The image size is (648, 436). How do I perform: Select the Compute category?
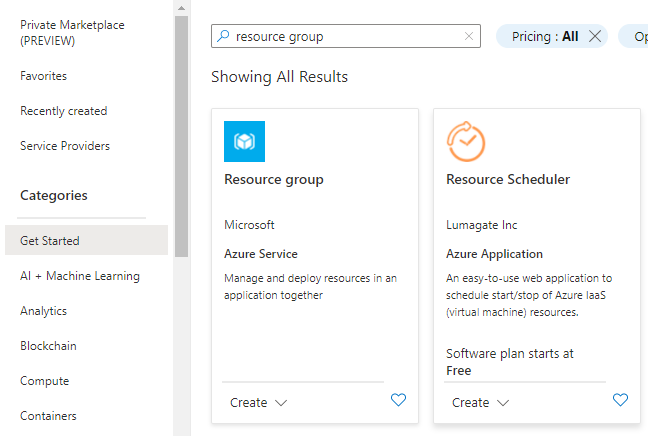click(45, 381)
